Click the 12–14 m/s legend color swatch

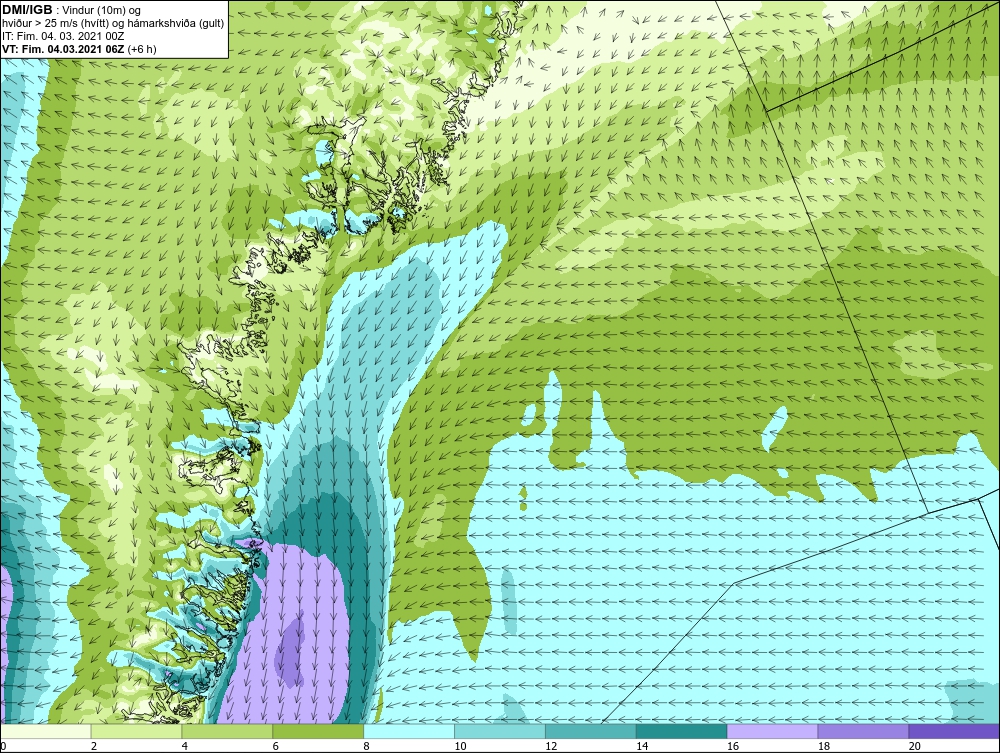point(591,732)
